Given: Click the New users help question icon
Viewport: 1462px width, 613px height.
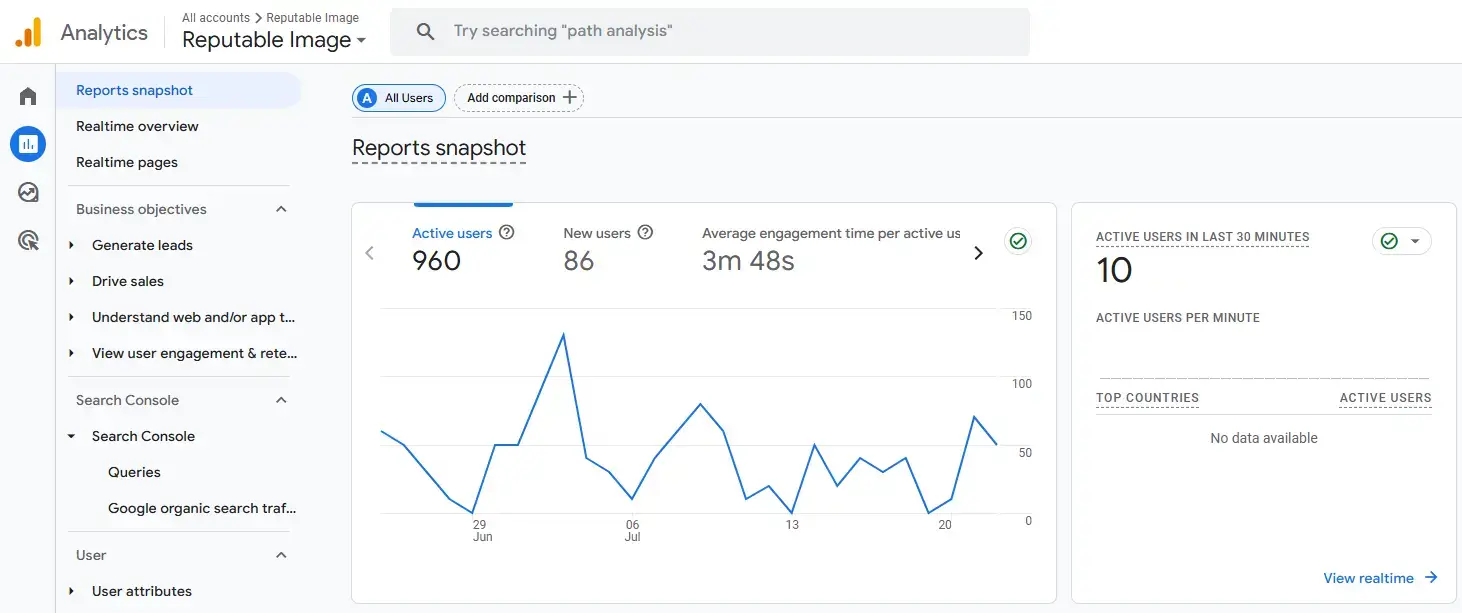Looking at the screenshot, I should click(x=645, y=232).
